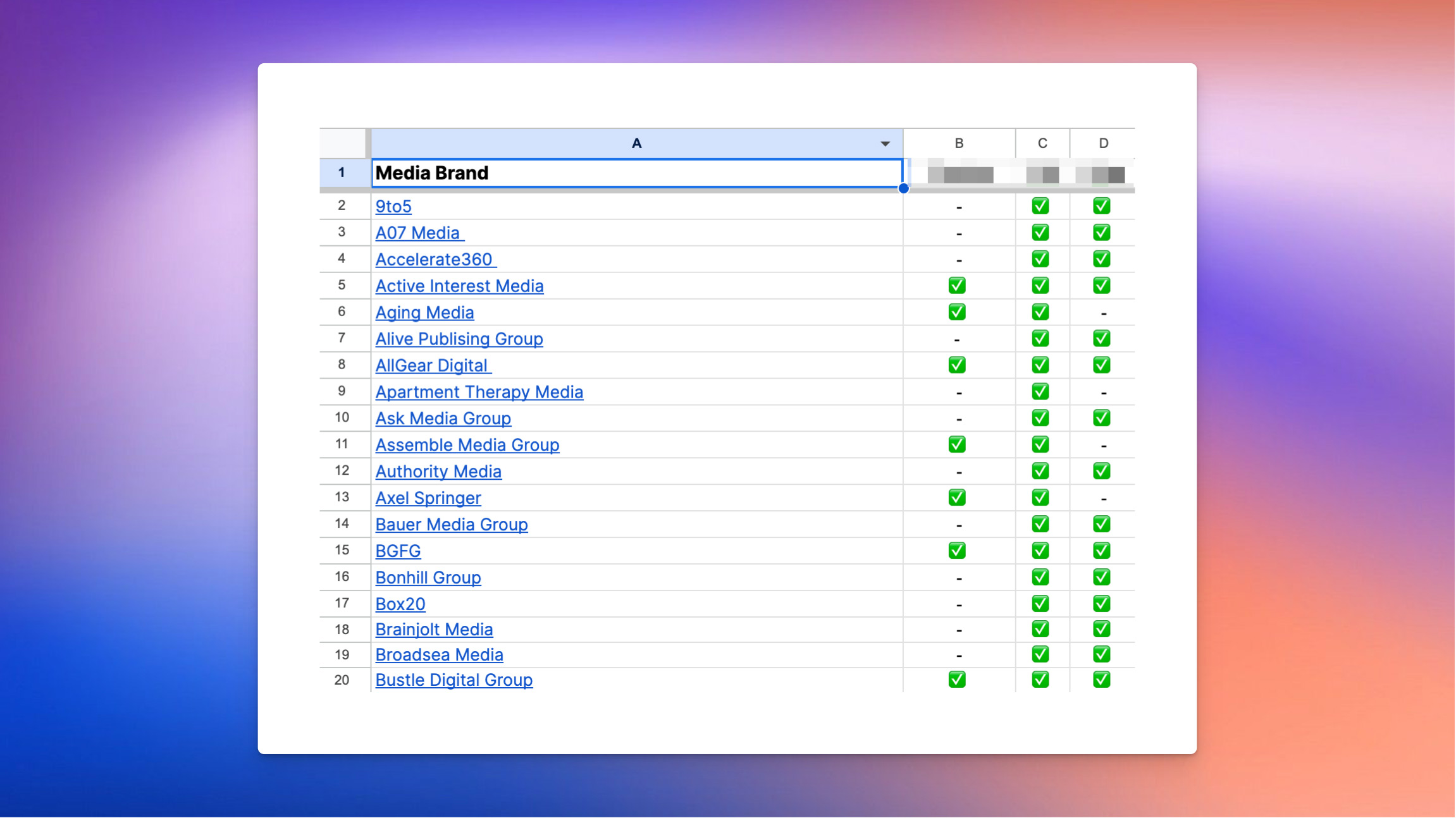Click column D checkmark for Authority Media
The height and width of the screenshot is (818, 1456).
(x=1102, y=472)
